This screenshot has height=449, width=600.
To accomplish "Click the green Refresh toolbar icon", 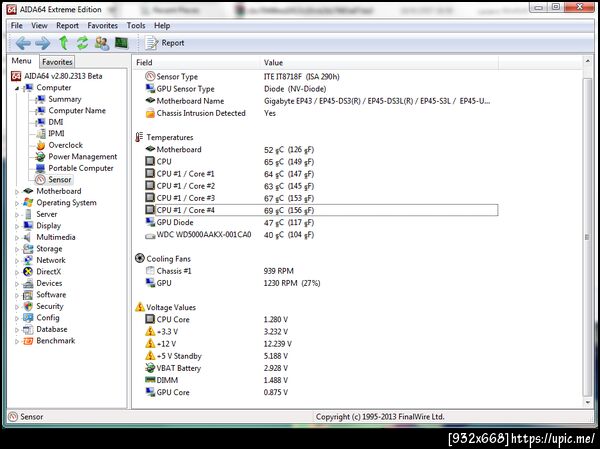I will 82,43.
